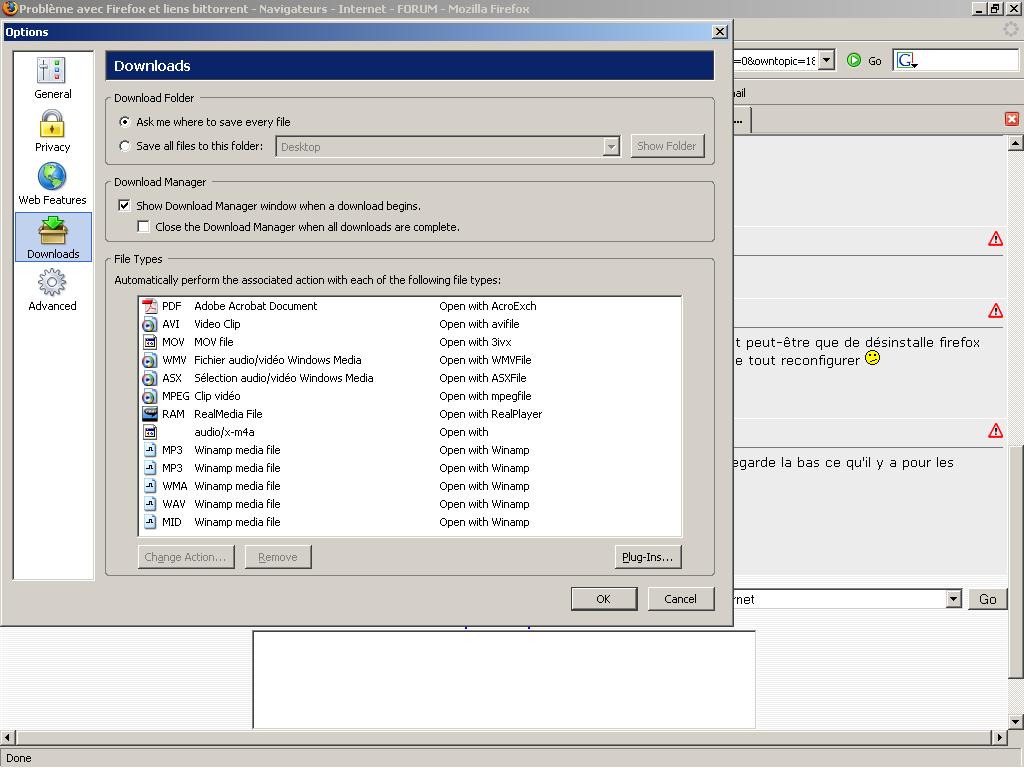
Task: Select the MOV file row
Action: 213,342
